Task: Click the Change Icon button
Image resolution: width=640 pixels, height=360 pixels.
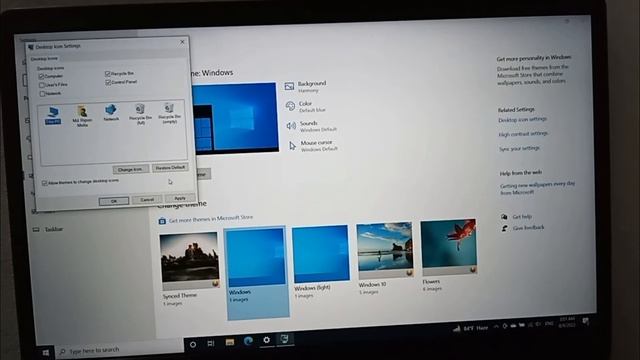Action: coord(130,169)
